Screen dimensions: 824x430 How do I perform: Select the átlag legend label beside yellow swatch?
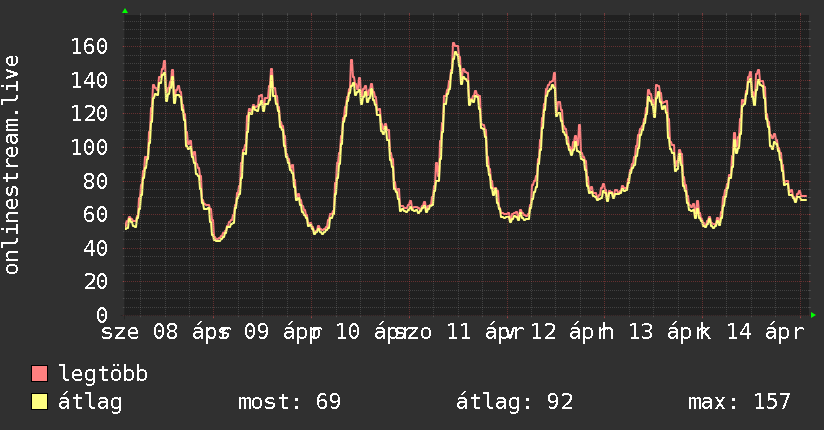point(91,402)
